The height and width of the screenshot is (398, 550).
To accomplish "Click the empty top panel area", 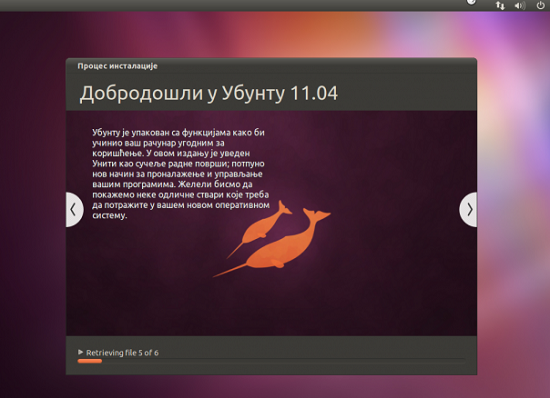I will 228,5.
